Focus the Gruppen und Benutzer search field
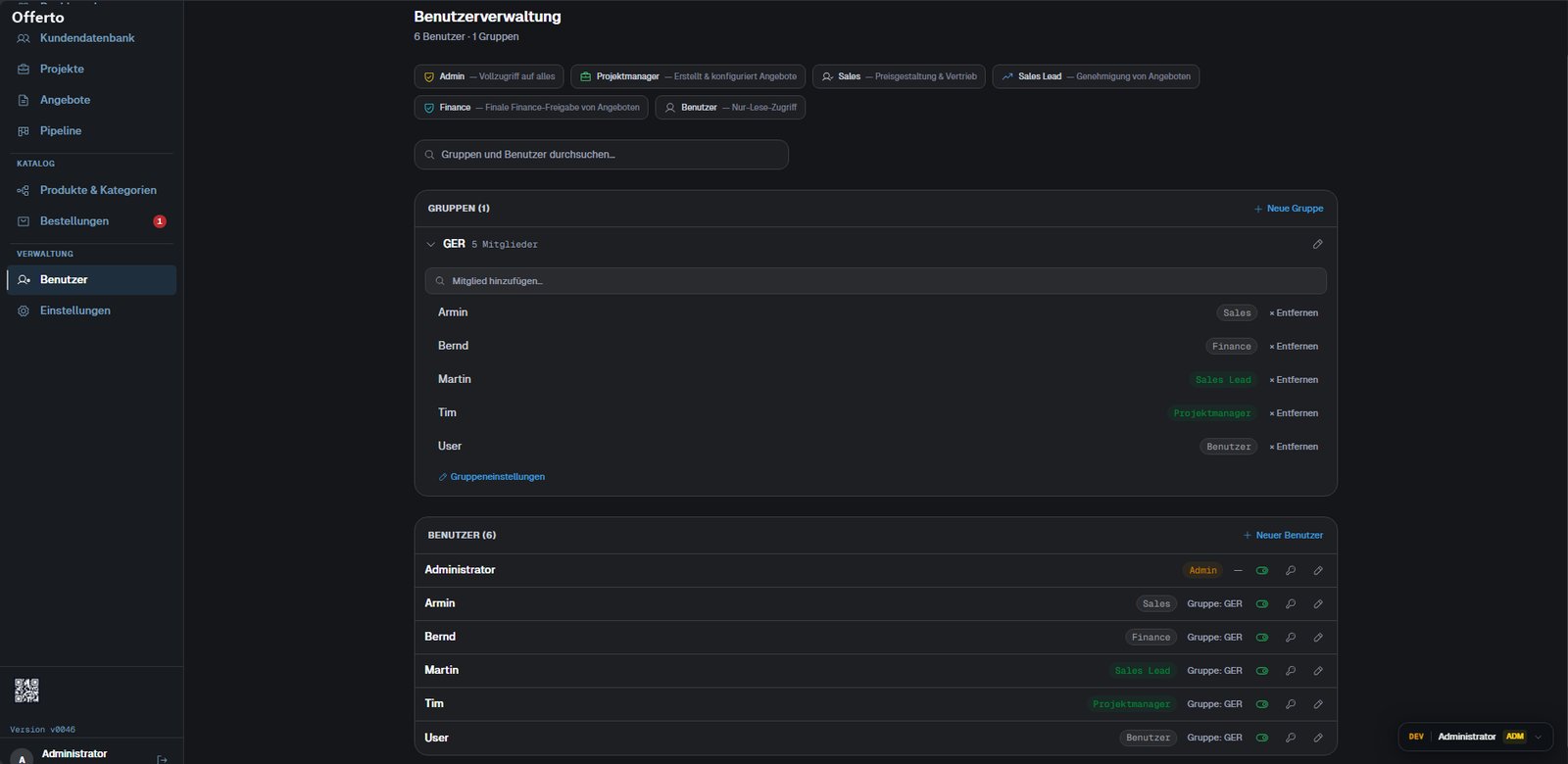 601,155
